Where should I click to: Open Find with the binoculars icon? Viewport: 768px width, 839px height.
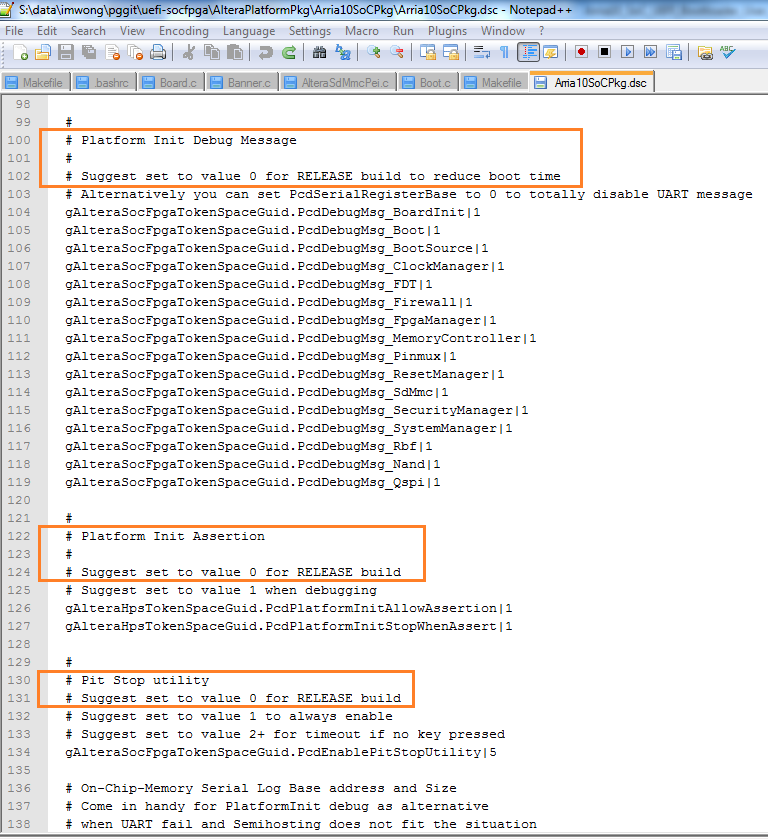pyautogui.click(x=320, y=52)
